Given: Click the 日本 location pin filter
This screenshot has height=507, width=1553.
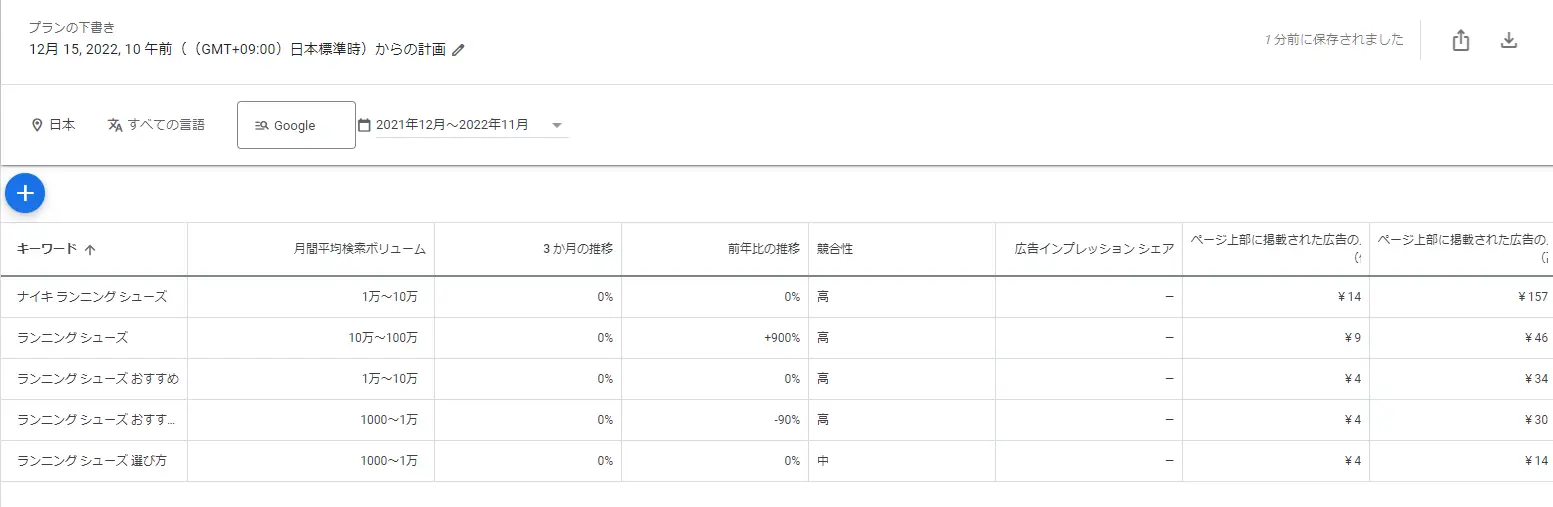Looking at the screenshot, I should 53,125.
